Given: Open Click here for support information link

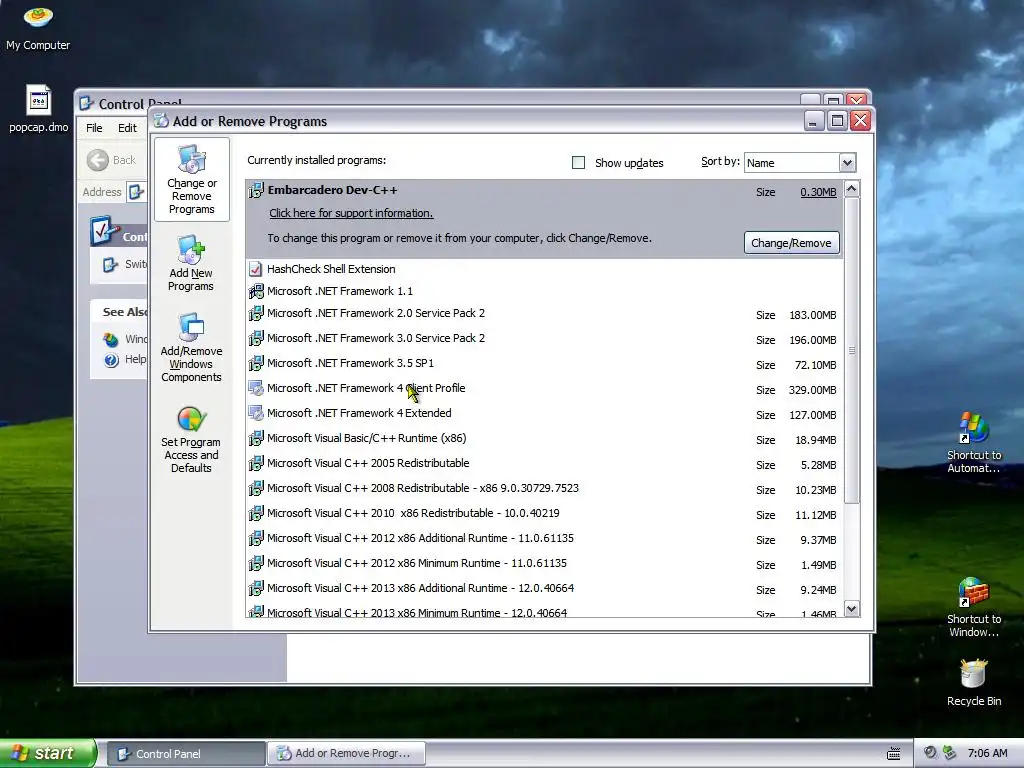Looking at the screenshot, I should point(351,214).
